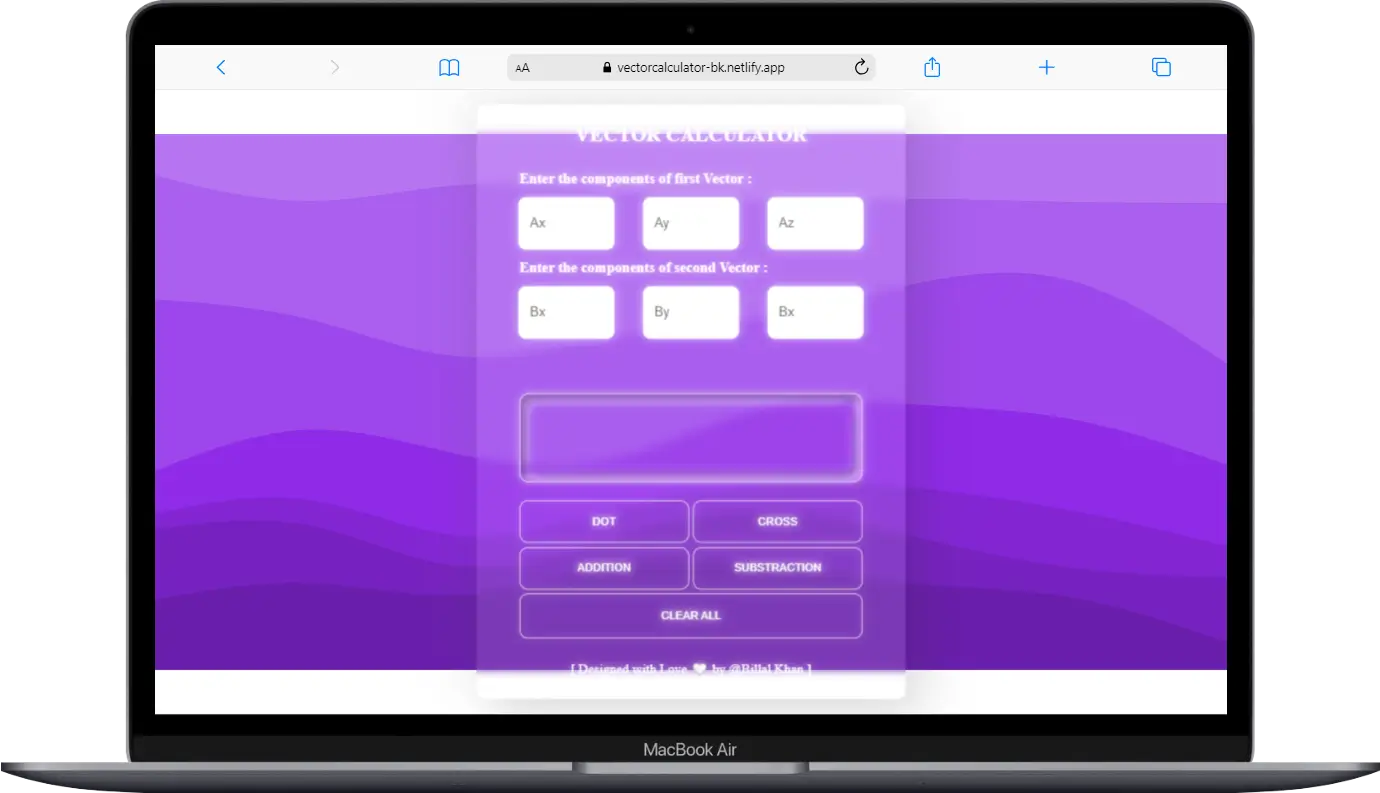Go back using the browser back arrow

tap(221, 67)
